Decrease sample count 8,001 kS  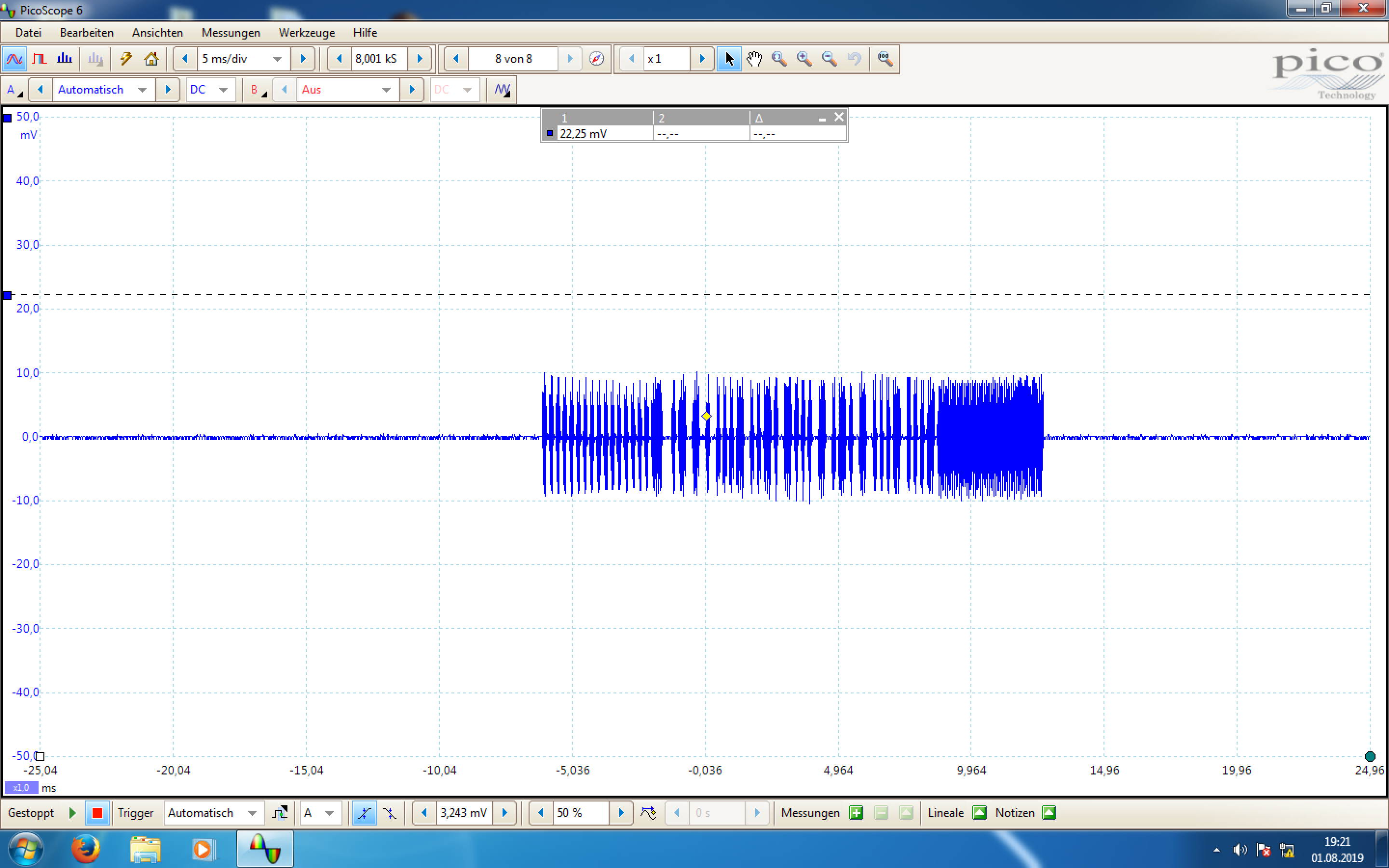[x=339, y=58]
